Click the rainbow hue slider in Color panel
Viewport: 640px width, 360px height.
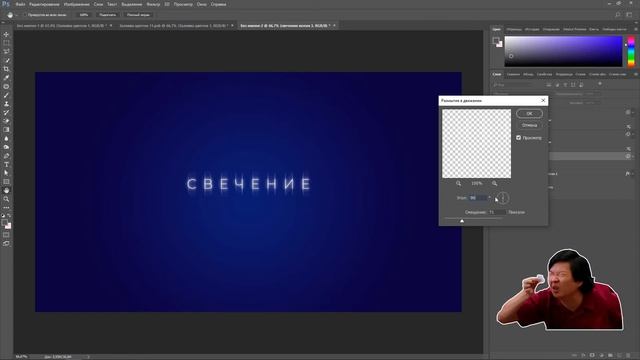[631, 51]
